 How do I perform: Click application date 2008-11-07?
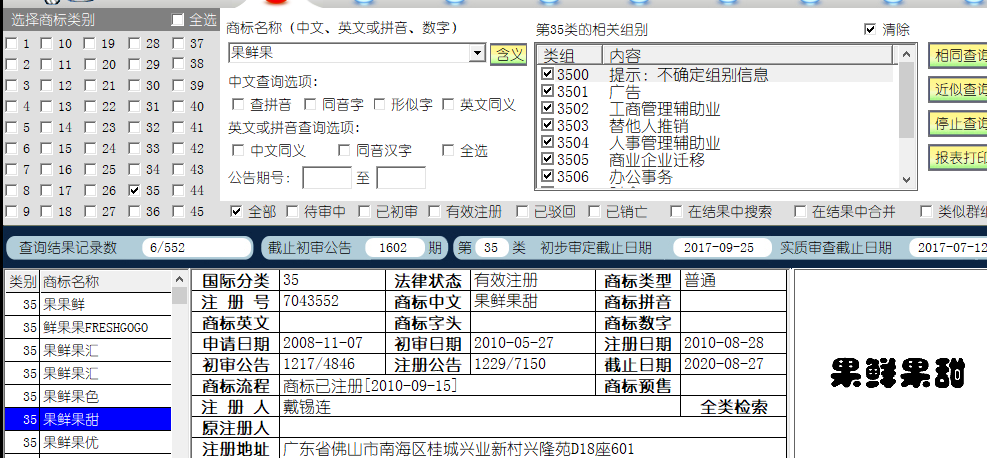[323, 343]
